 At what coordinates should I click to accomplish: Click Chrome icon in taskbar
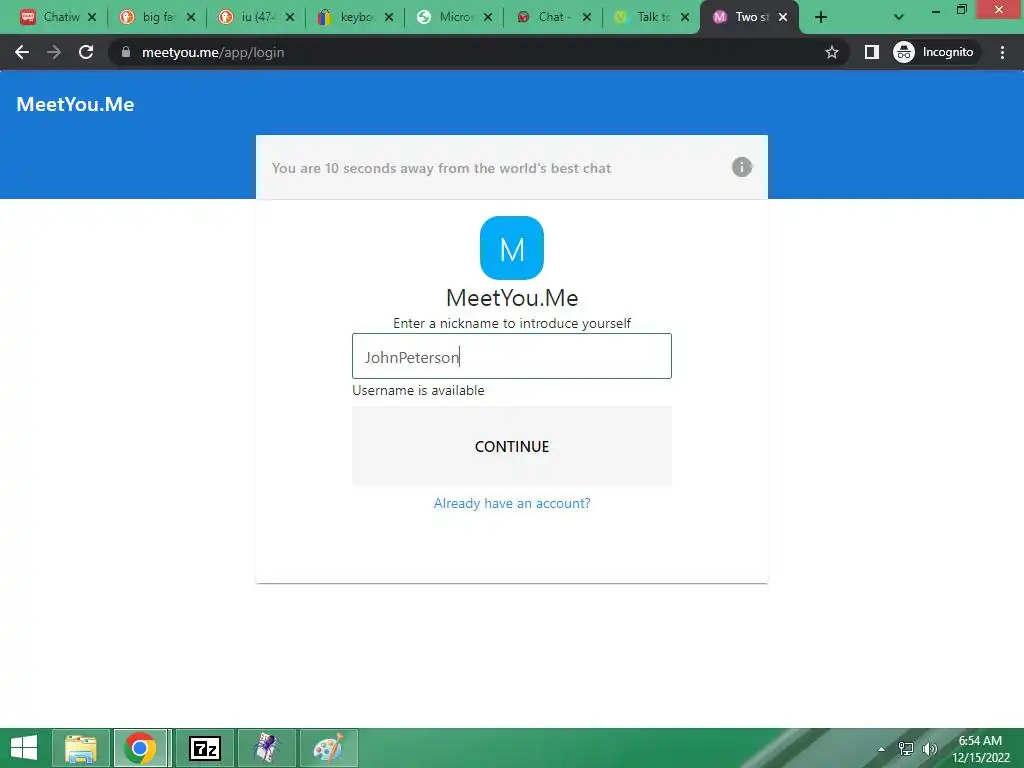click(x=140, y=748)
